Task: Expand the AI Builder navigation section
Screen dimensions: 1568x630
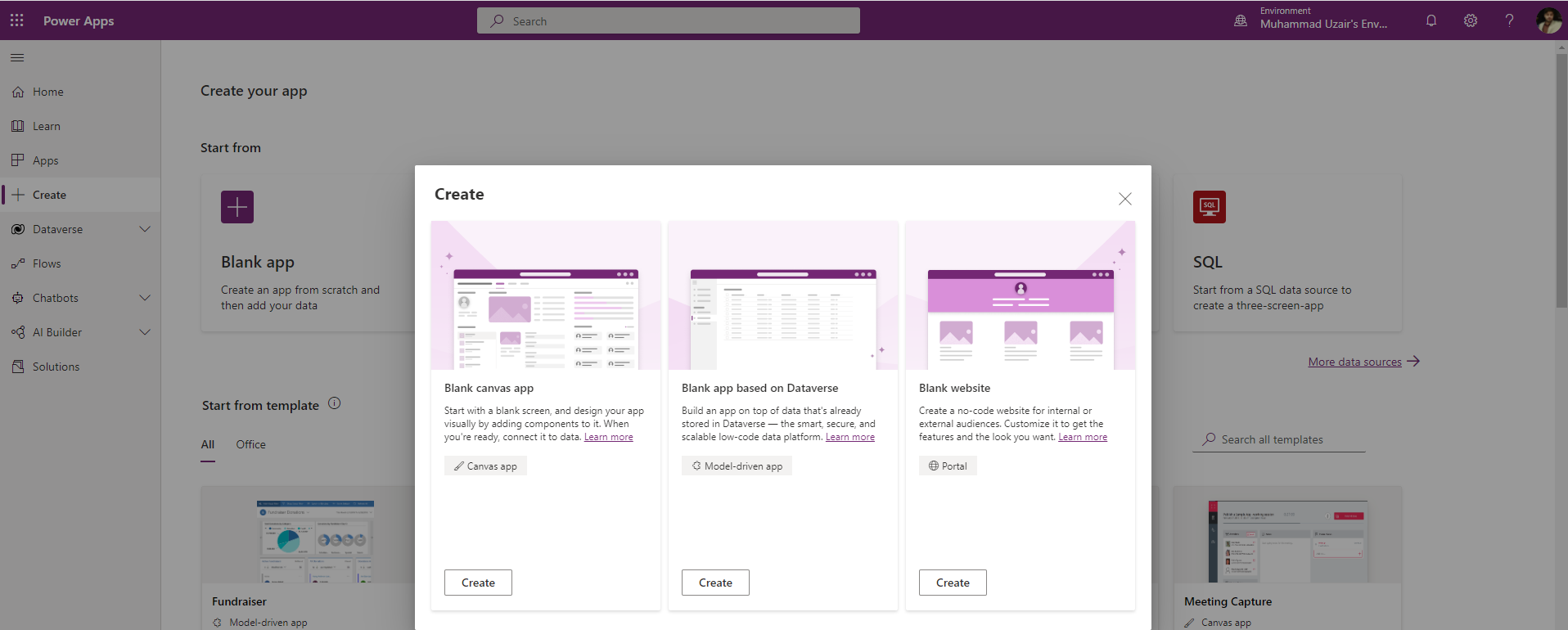Action: click(x=145, y=332)
